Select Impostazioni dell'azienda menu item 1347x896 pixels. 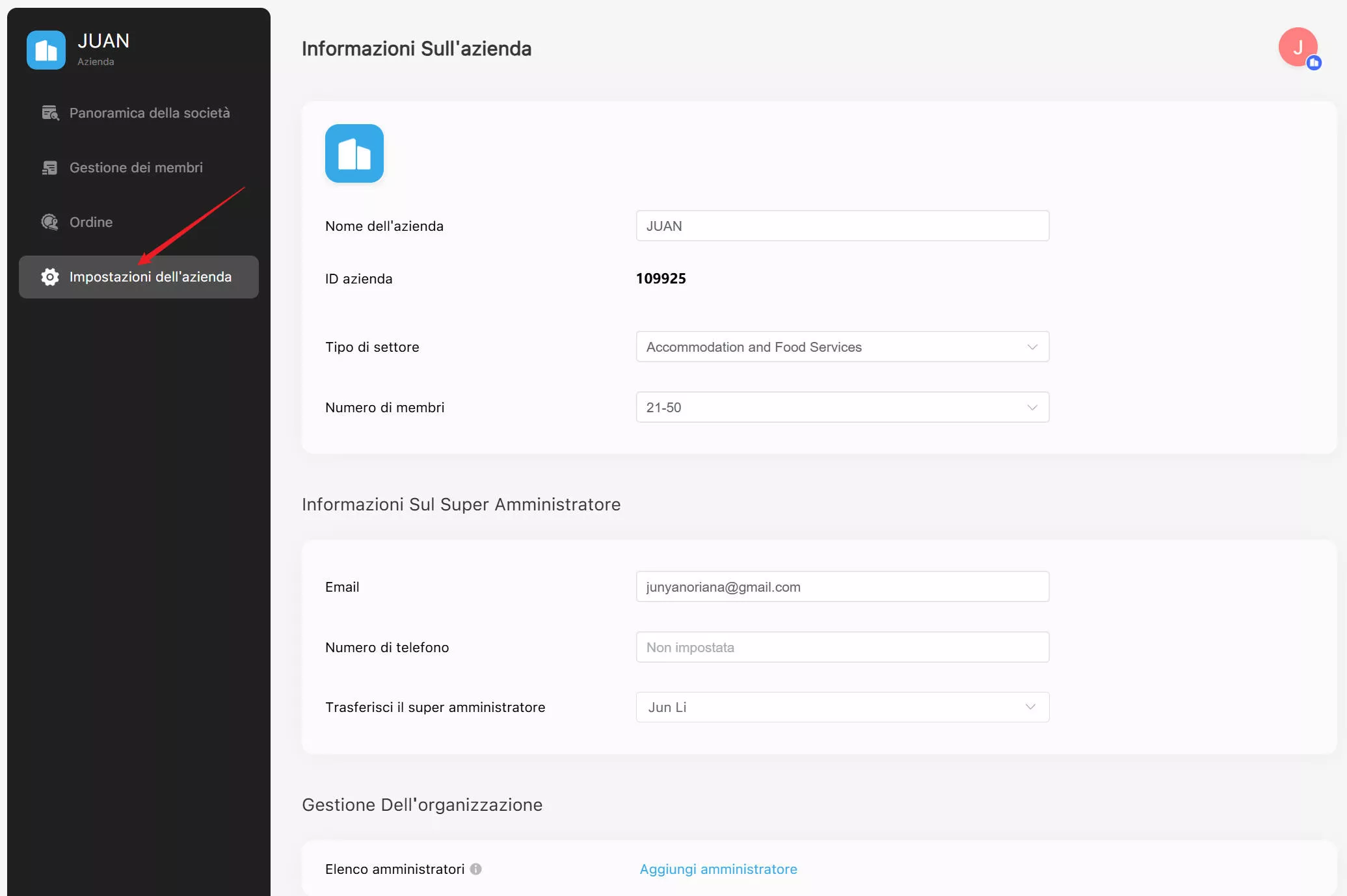pos(150,277)
